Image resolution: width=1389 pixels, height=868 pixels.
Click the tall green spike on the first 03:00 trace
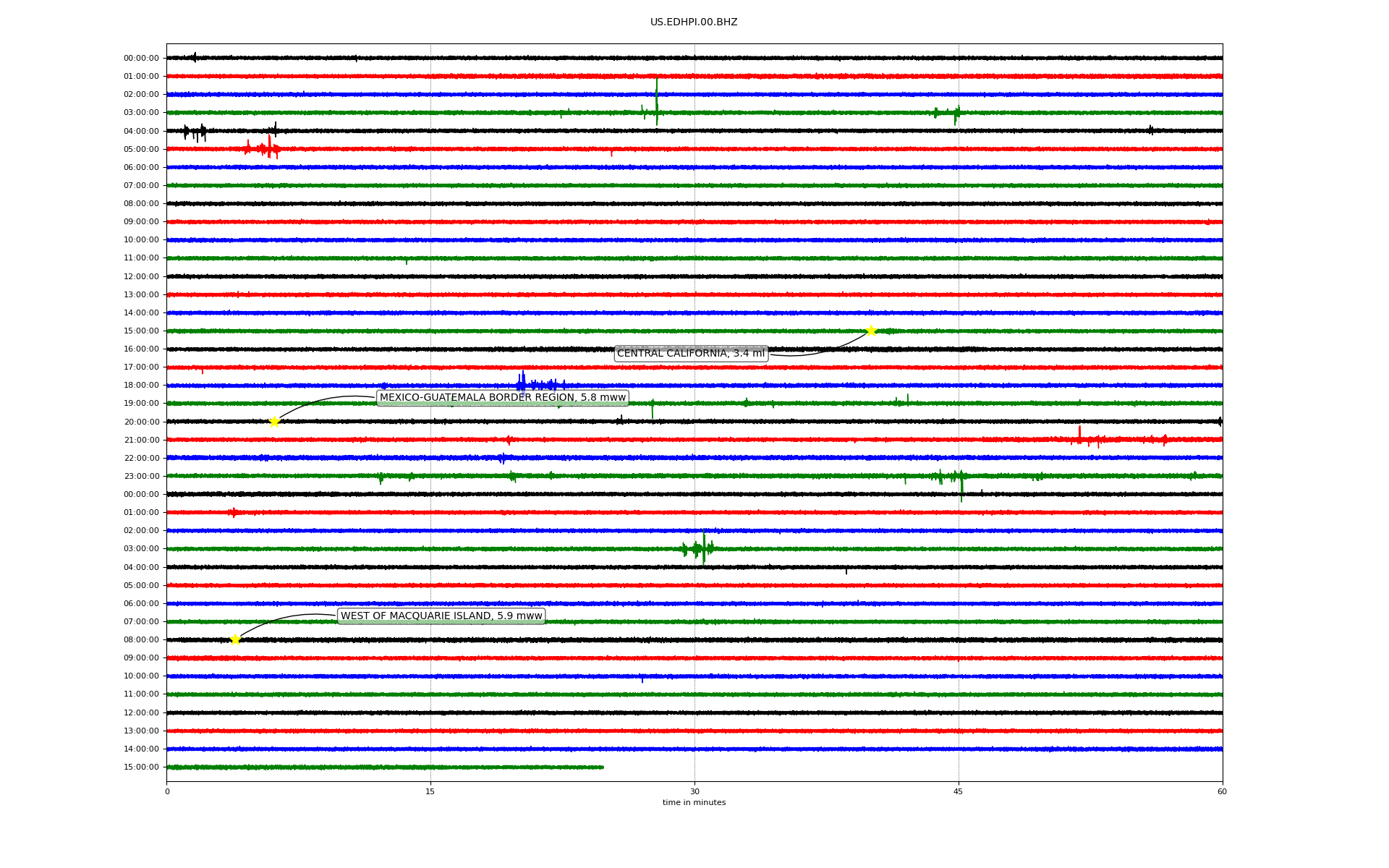coord(656,105)
